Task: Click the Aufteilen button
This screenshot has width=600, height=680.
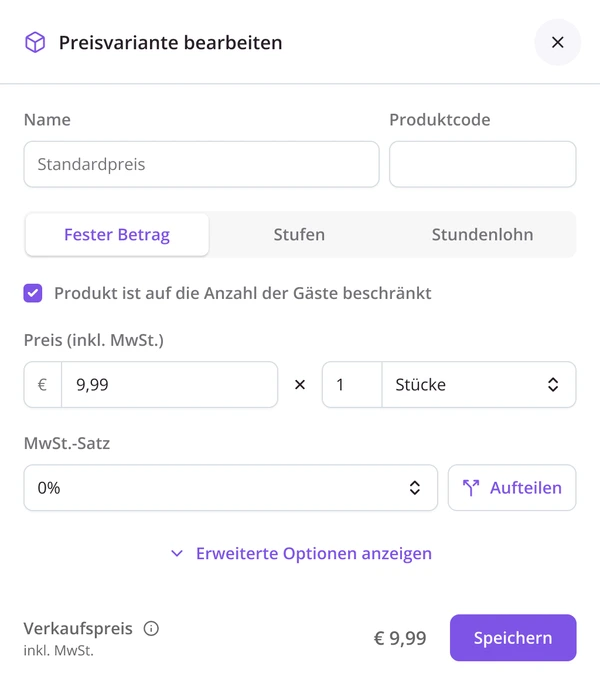Action: (x=512, y=488)
